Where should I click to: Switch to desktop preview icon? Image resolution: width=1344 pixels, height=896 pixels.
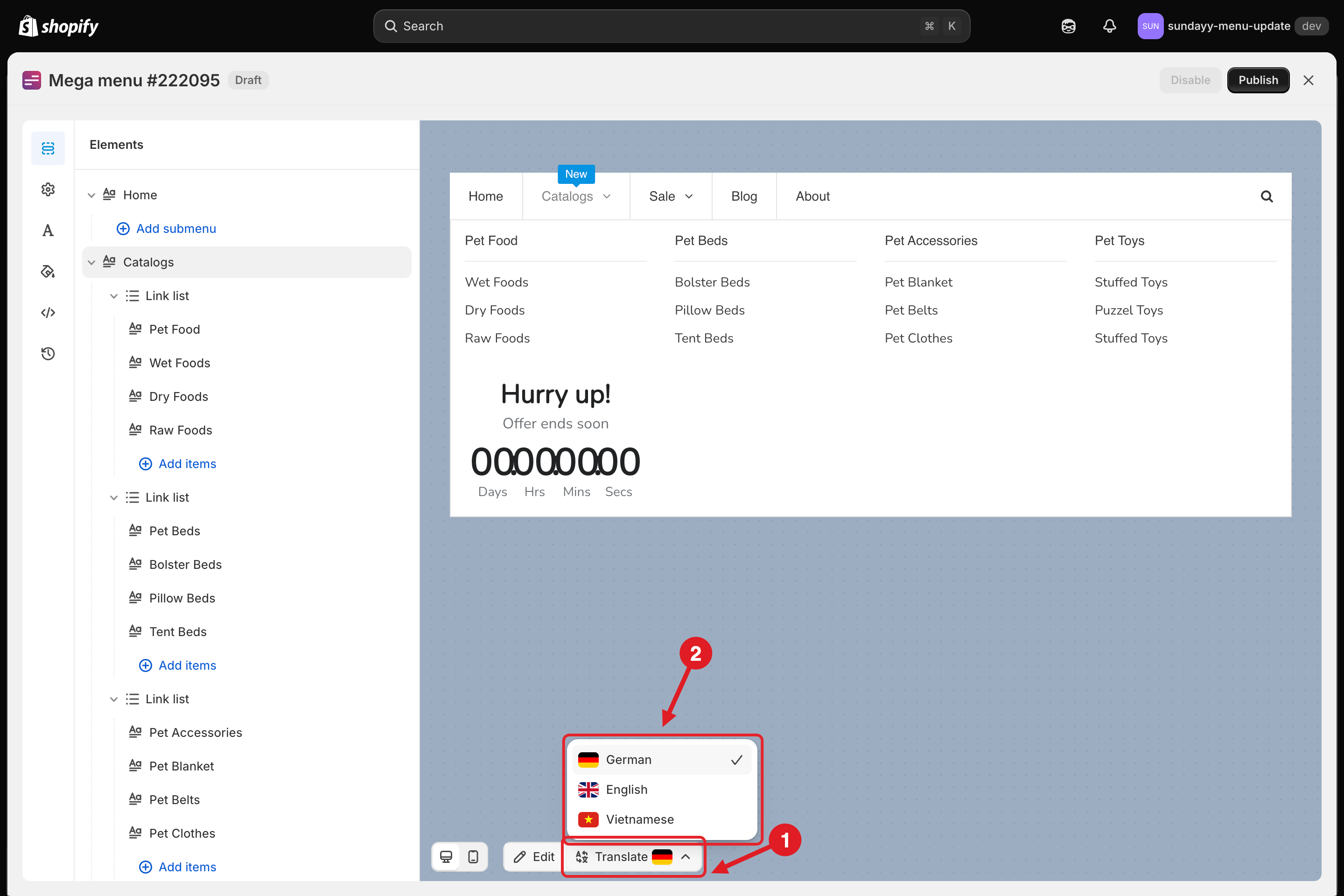446,857
